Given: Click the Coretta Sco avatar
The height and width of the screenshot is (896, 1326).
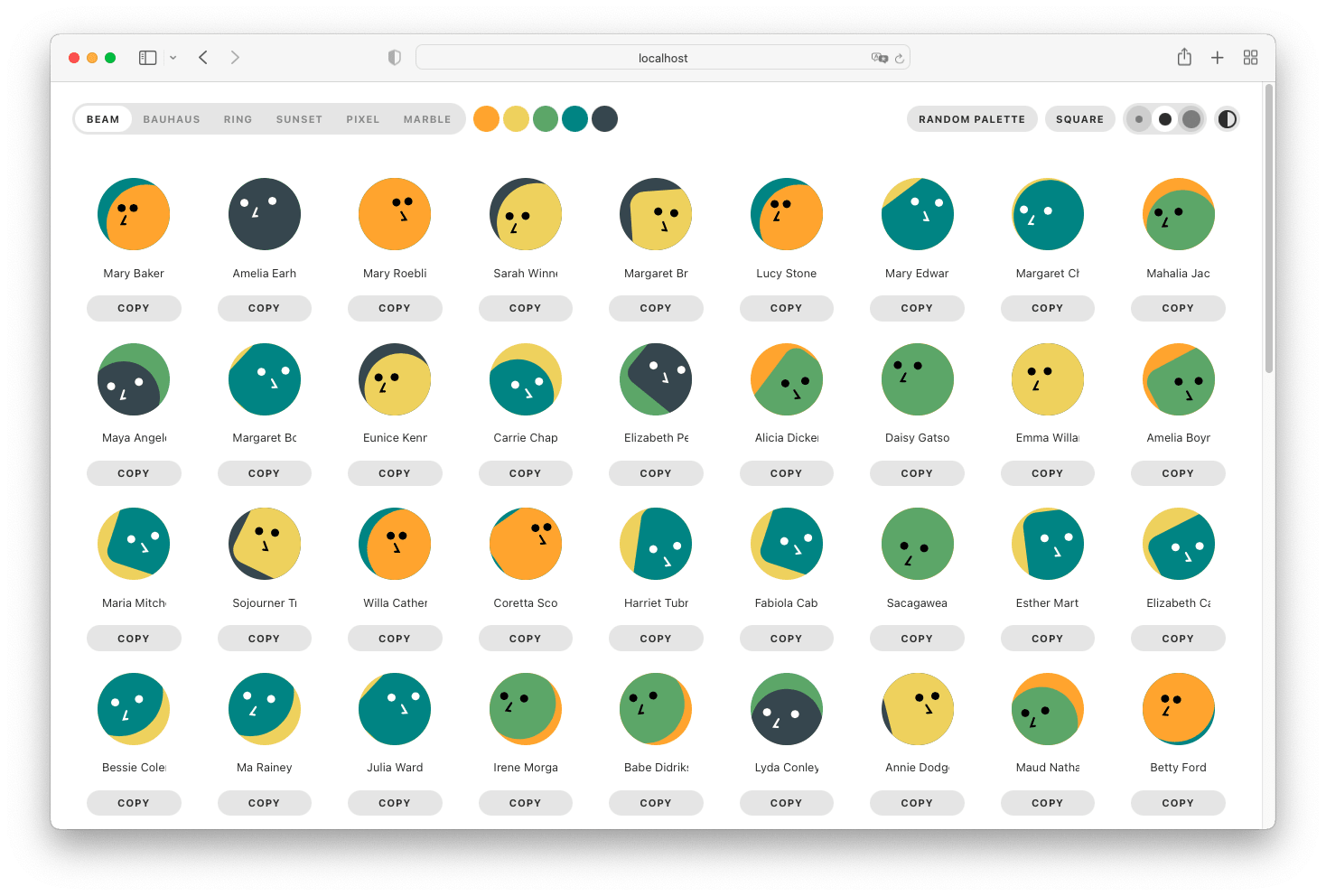Looking at the screenshot, I should [x=526, y=544].
